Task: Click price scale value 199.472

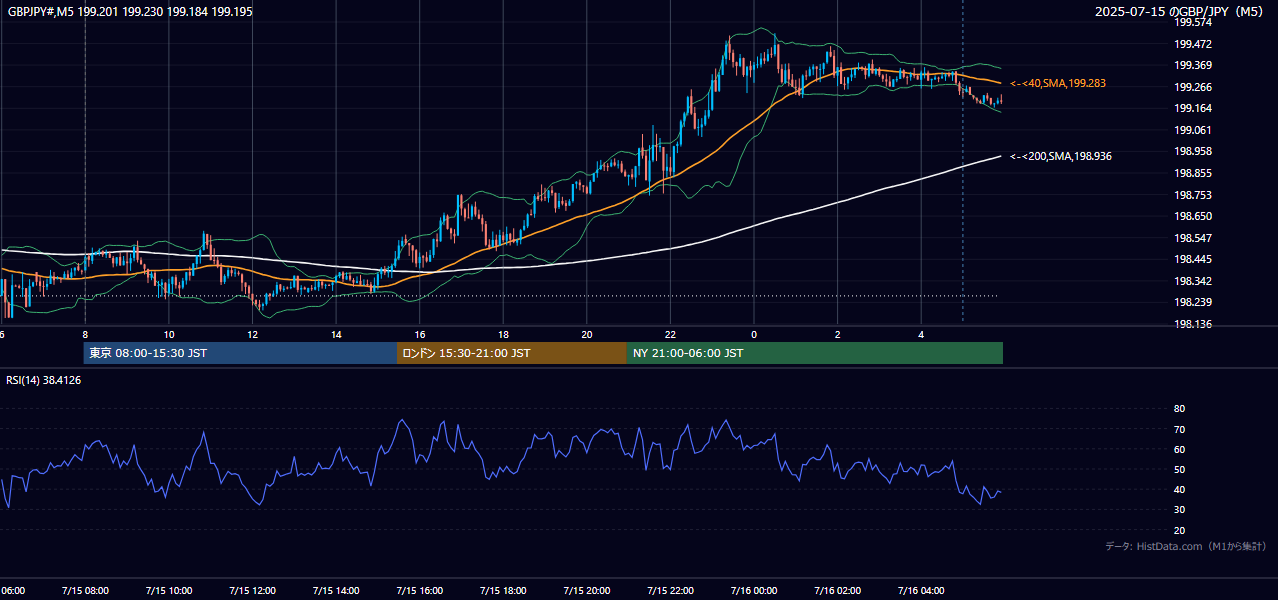Action: [1193, 44]
